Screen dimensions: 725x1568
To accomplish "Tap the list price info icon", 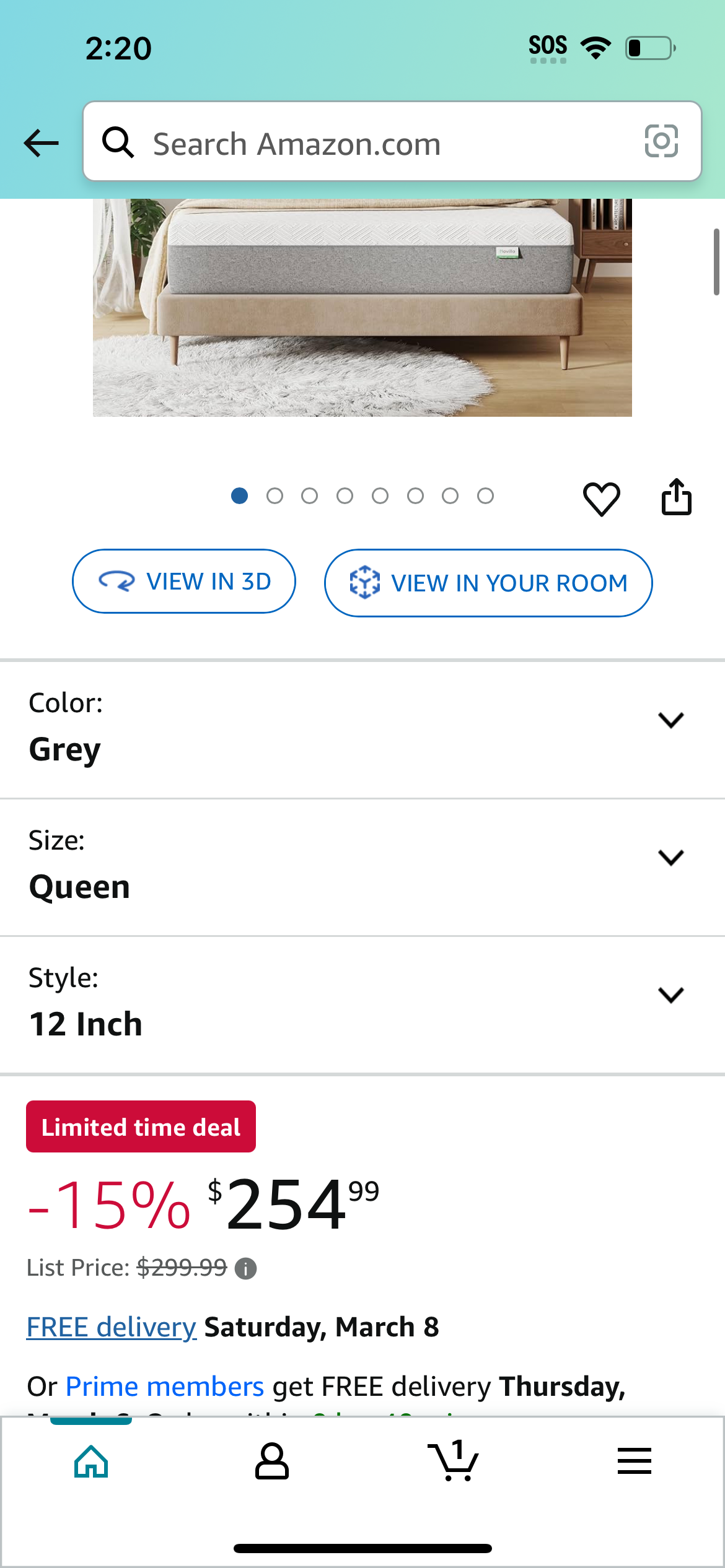I will [x=245, y=1269].
